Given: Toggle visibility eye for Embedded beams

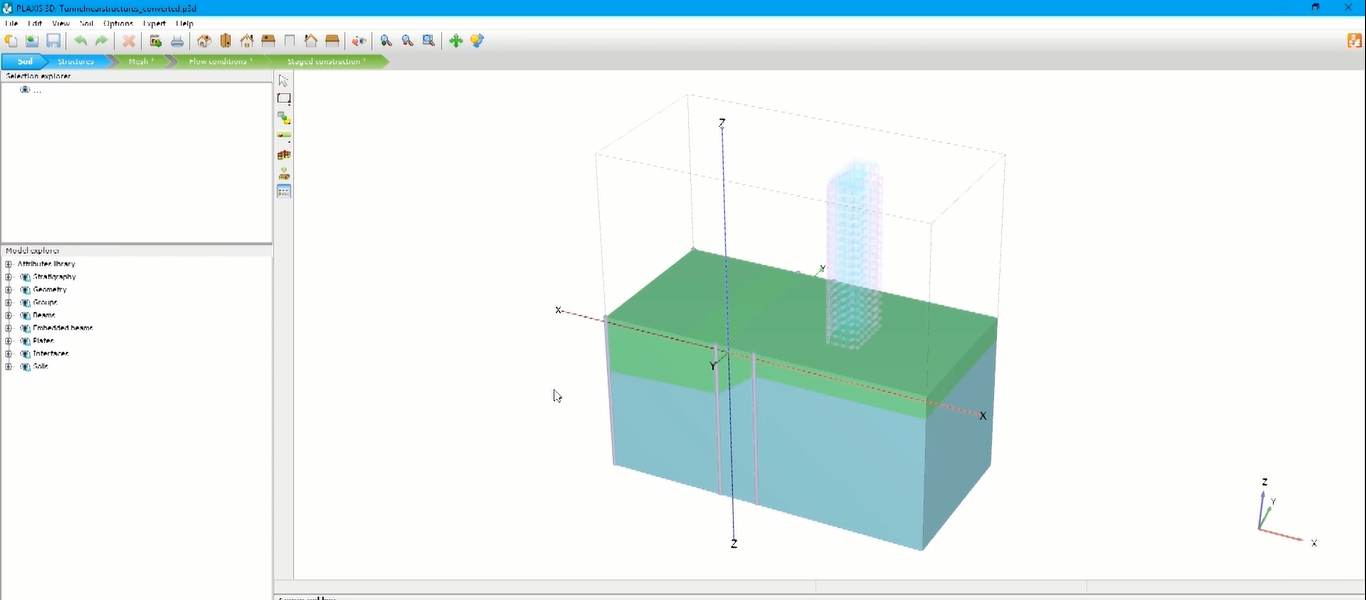Looking at the screenshot, I should 25,328.
